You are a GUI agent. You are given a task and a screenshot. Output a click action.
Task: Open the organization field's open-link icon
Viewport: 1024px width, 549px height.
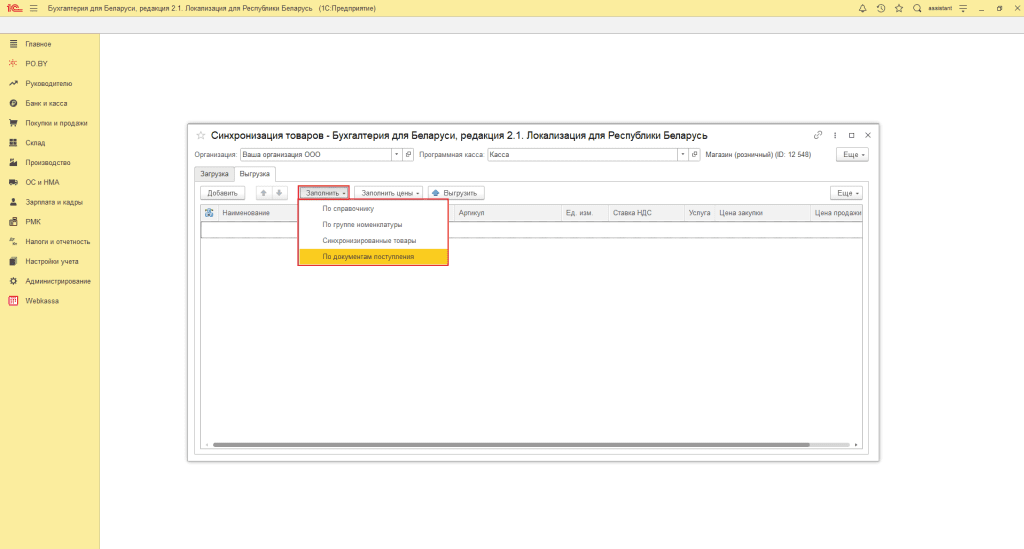(x=408, y=155)
